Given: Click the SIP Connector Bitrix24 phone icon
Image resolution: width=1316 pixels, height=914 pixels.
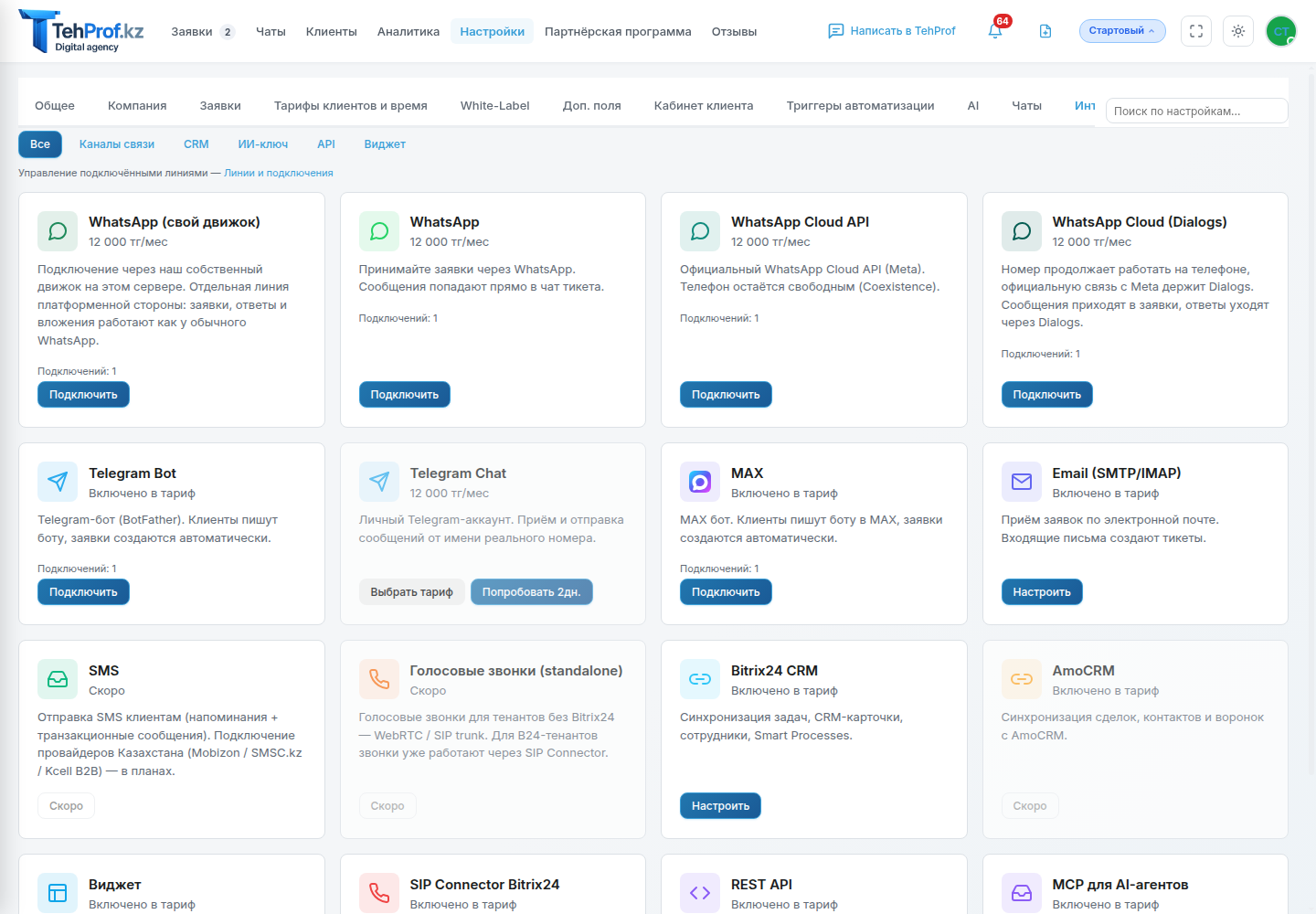Looking at the screenshot, I should (379, 893).
